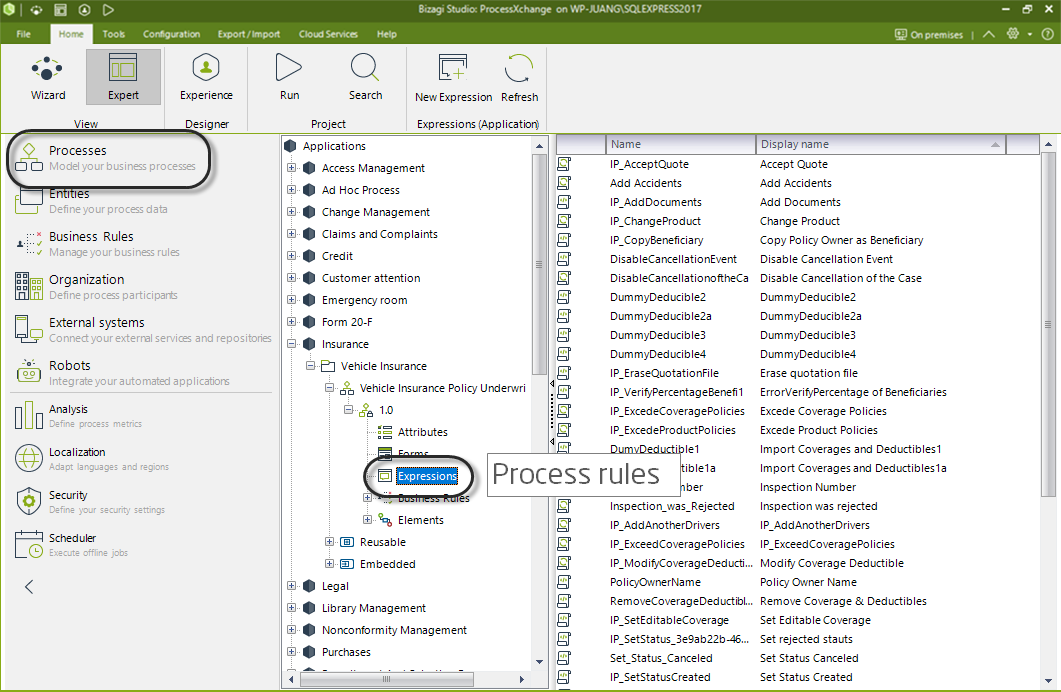This screenshot has height=692, width=1061.
Task: Expand the Elements node
Action: pos(367,520)
